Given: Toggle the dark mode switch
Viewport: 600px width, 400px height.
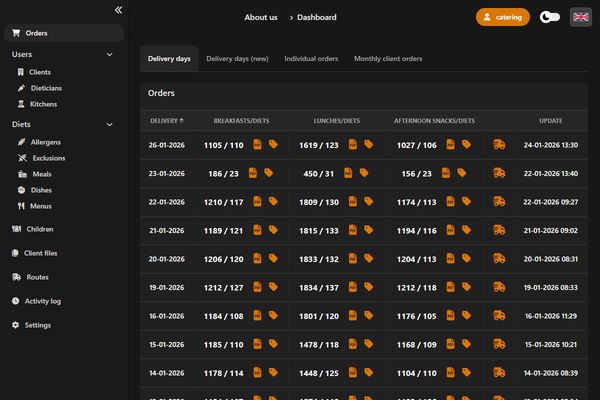Looking at the screenshot, I should [549, 17].
